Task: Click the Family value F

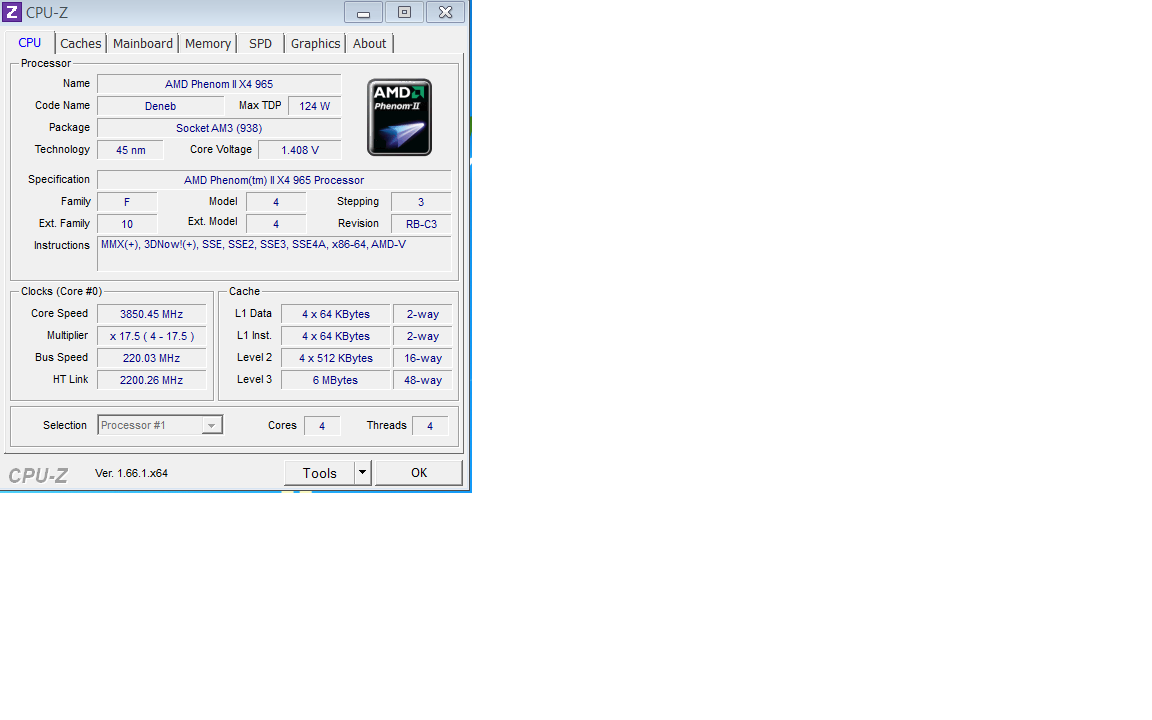Action: click(127, 202)
